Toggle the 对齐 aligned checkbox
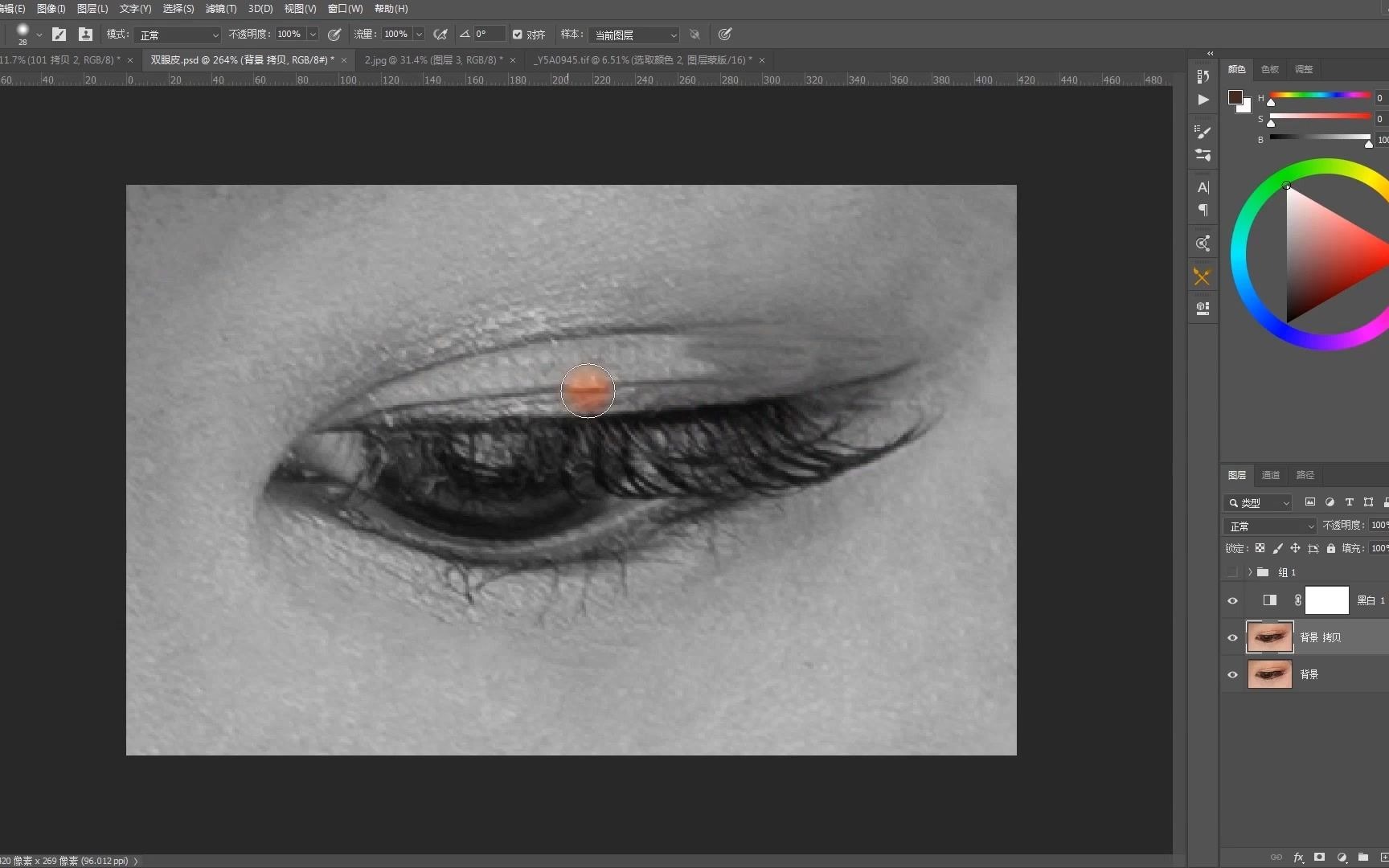Viewport: 1389px width, 868px height. 518,35
